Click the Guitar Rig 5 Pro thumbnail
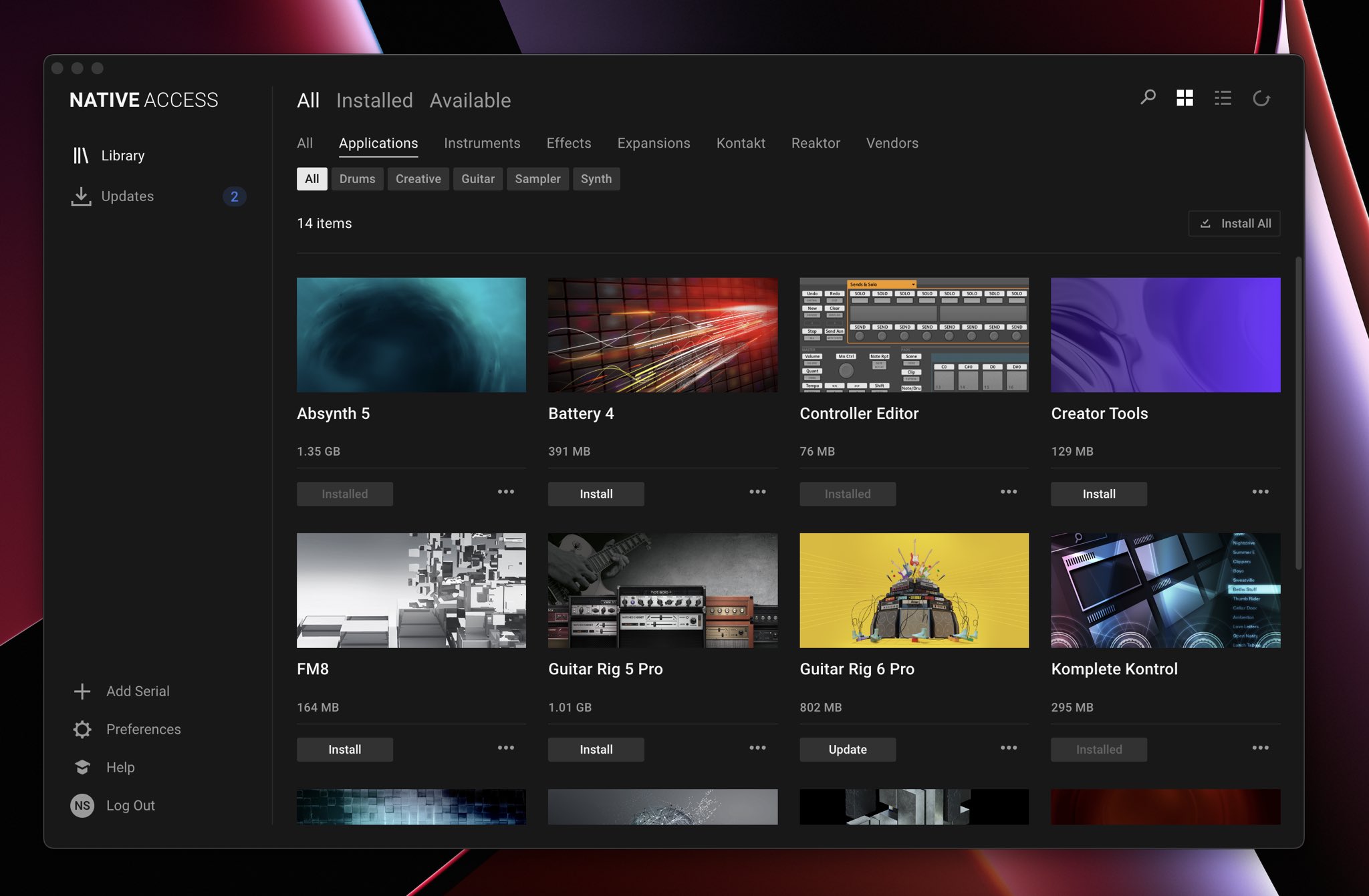Screen dimensions: 1369x896 (x=662, y=590)
